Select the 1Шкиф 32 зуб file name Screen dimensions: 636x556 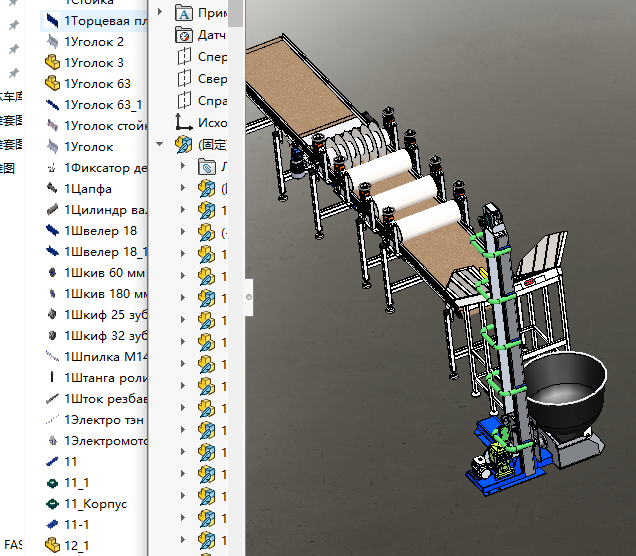(x=105, y=336)
